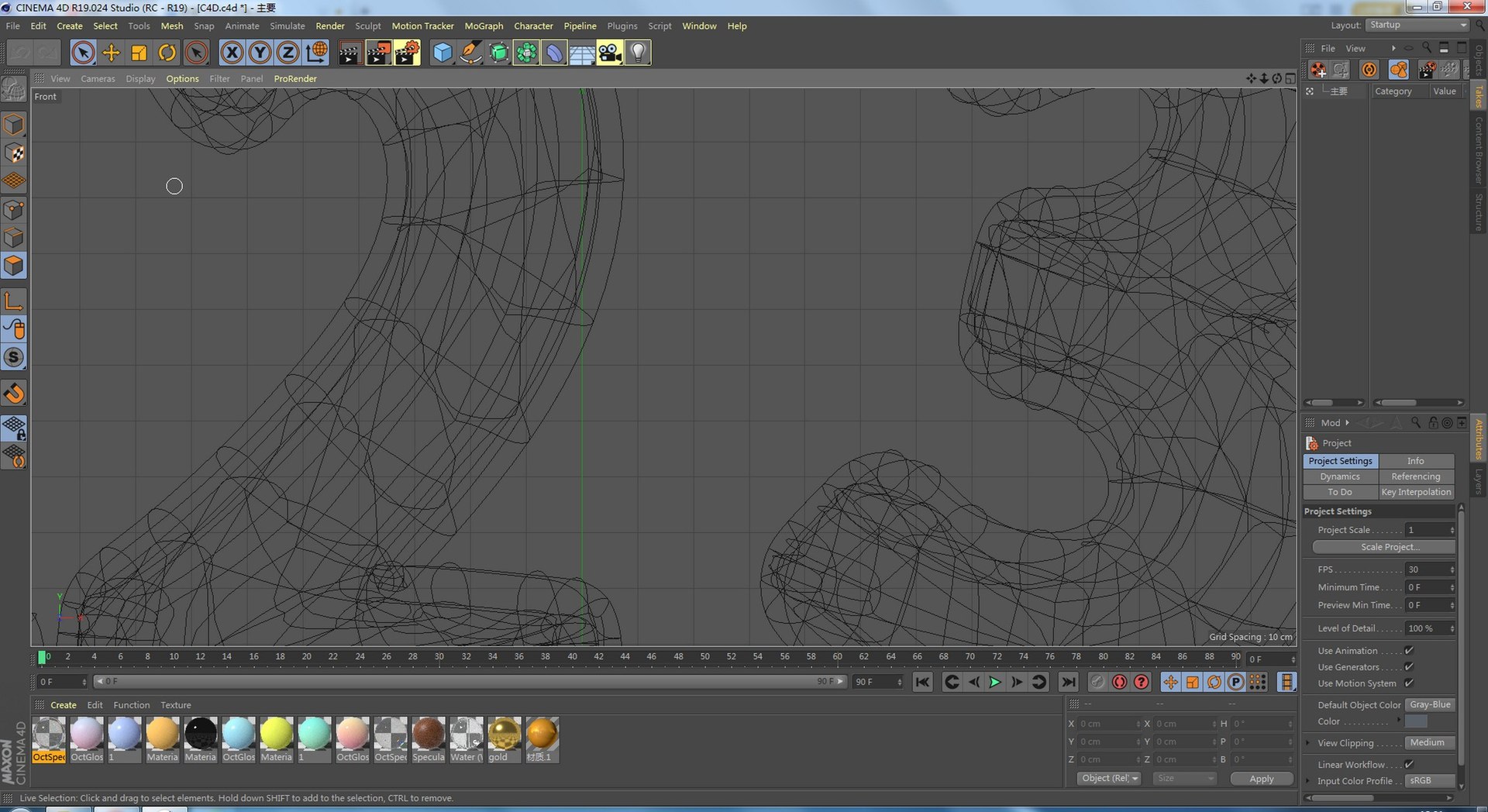Viewport: 1488px width, 812px height.
Task: Toggle Z axis lock
Action: (288, 53)
